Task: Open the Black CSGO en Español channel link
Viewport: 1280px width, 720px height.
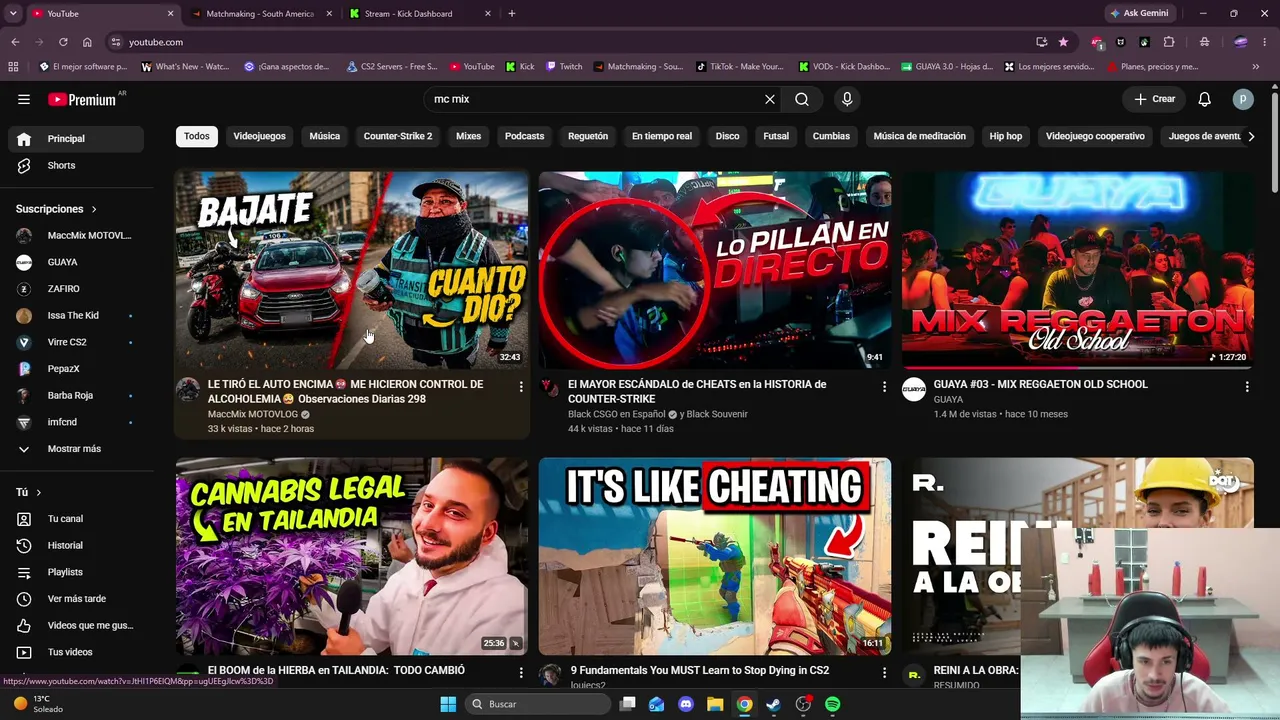Action: tap(616, 414)
